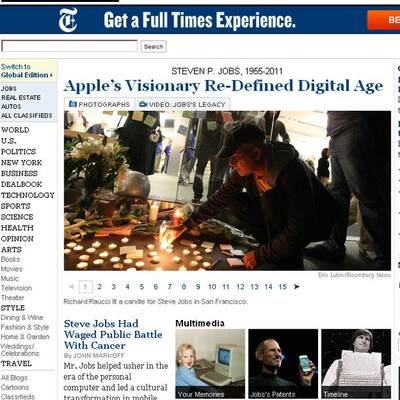
Task: Open the Technology section
Action: pos(28,195)
